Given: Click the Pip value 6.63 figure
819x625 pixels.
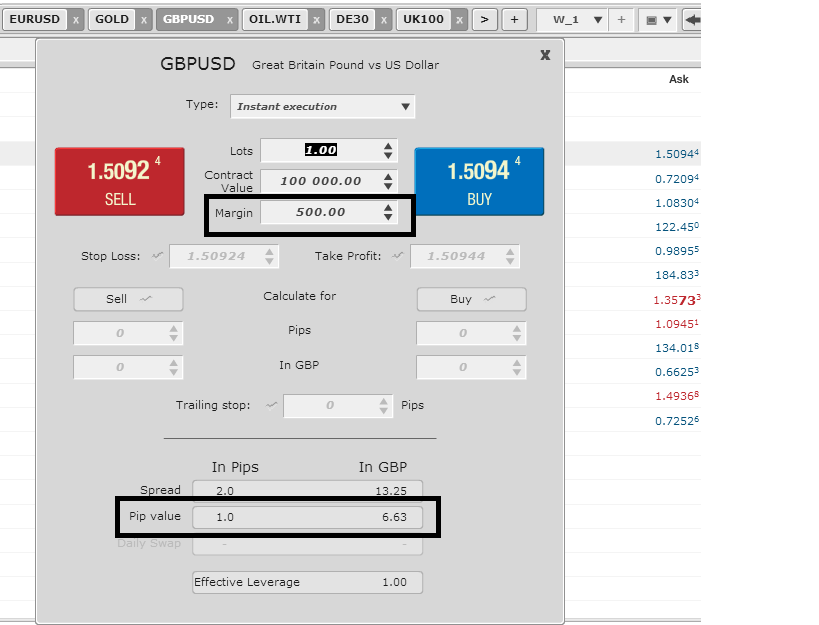Looking at the screenshot, I should point(394,517).
